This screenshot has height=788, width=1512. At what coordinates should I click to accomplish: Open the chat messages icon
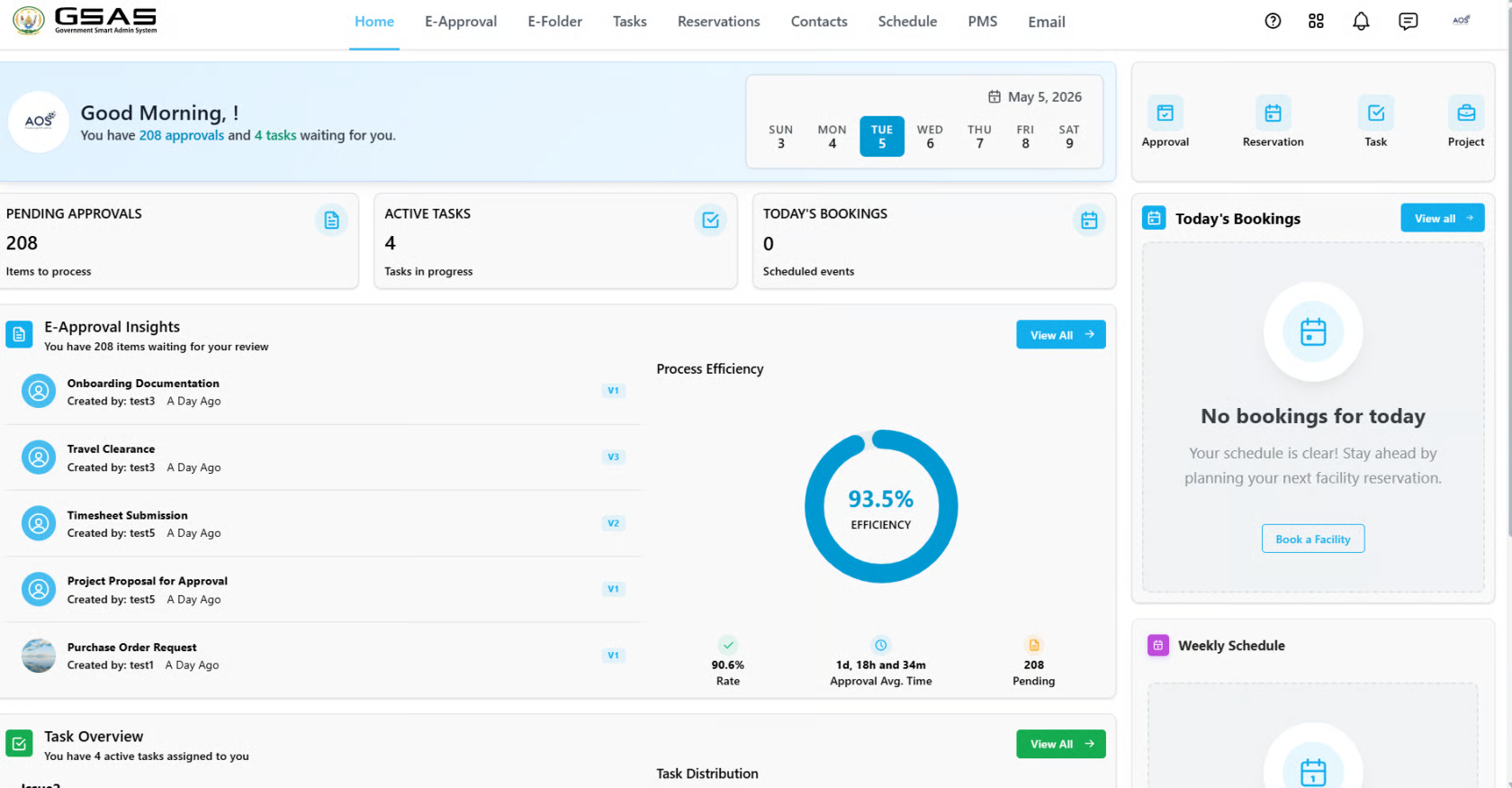pos(1408,21)
